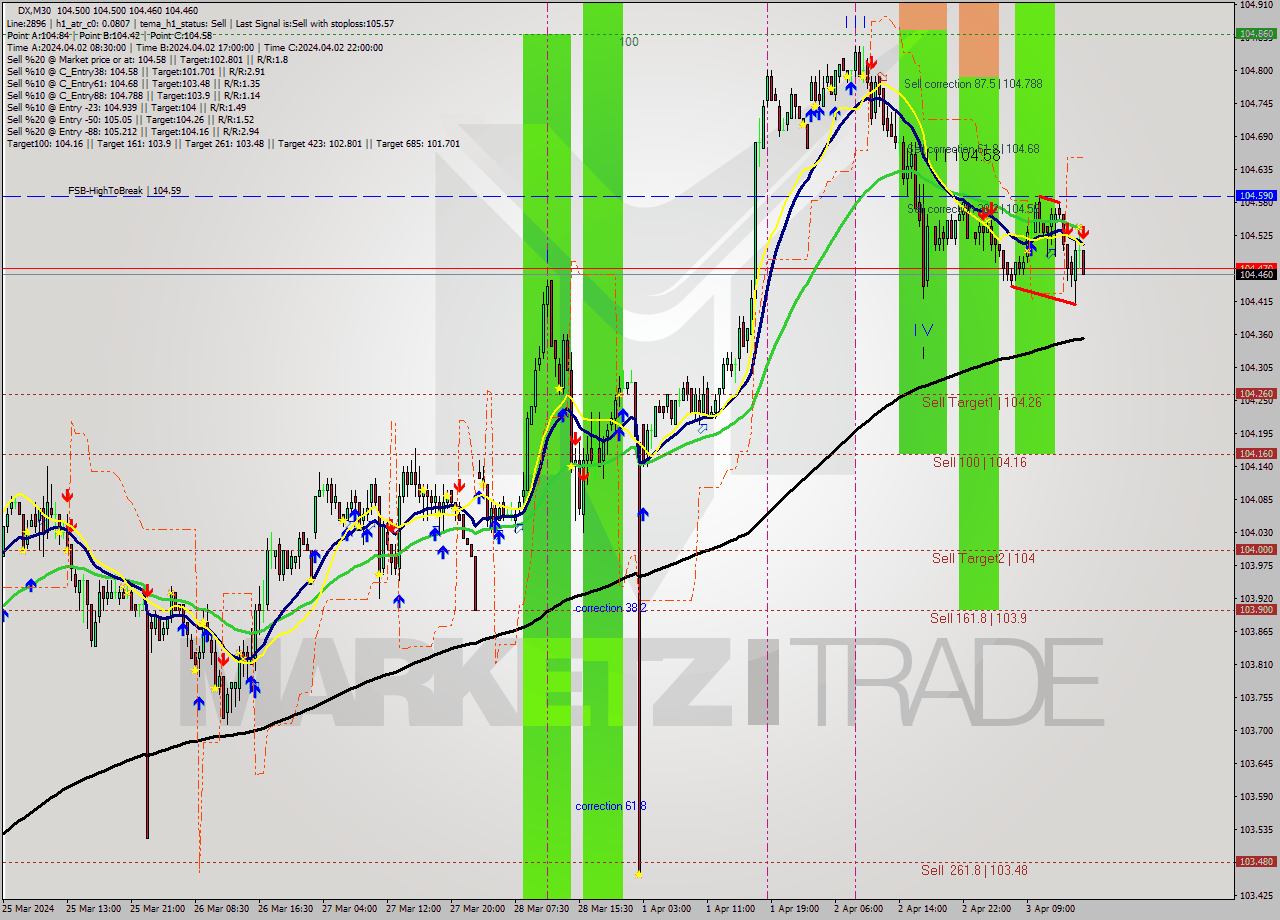Click the DX,M30 symbol title text

click(36, 10)
